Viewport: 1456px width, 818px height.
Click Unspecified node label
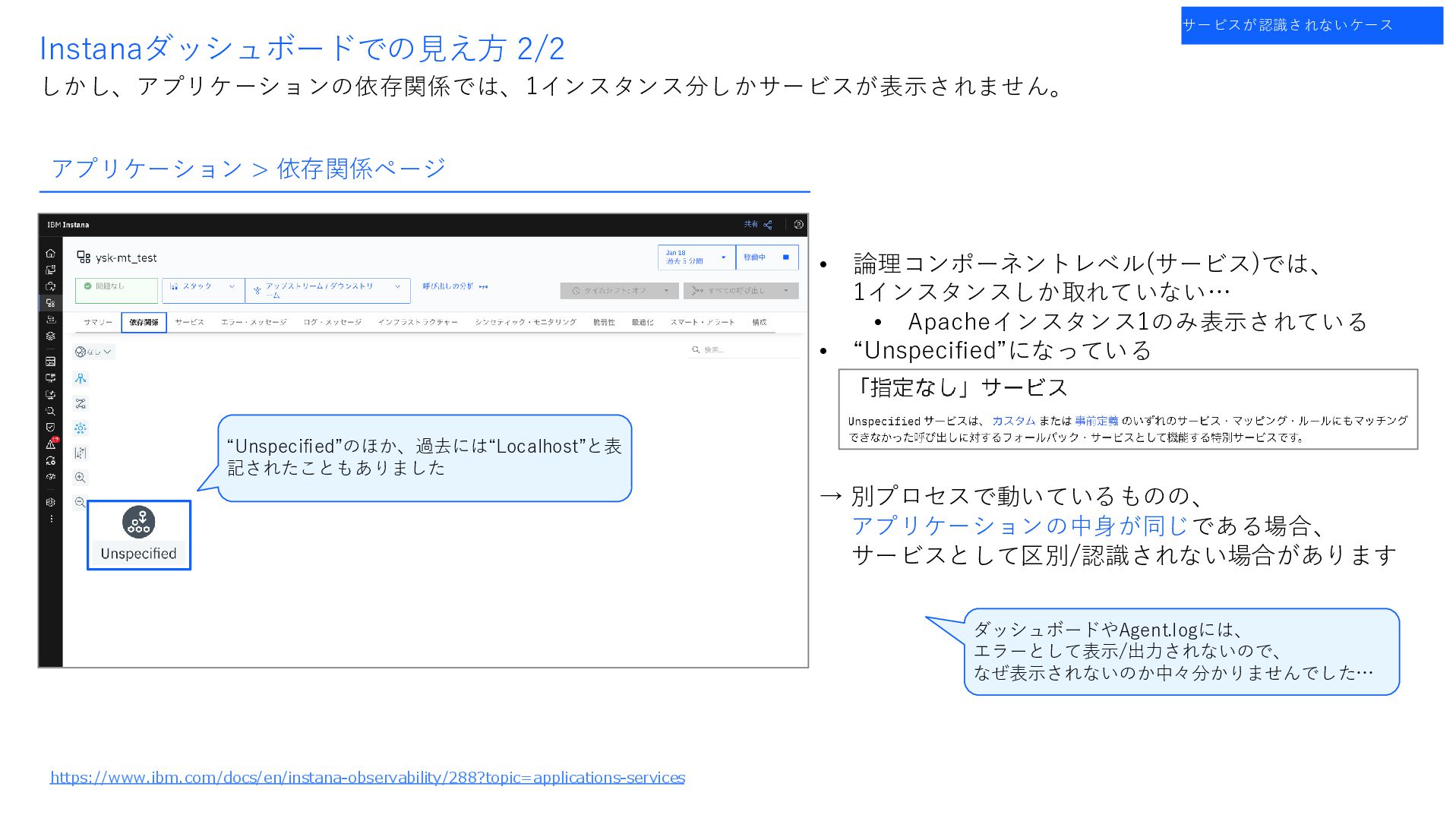click(138, 554)
